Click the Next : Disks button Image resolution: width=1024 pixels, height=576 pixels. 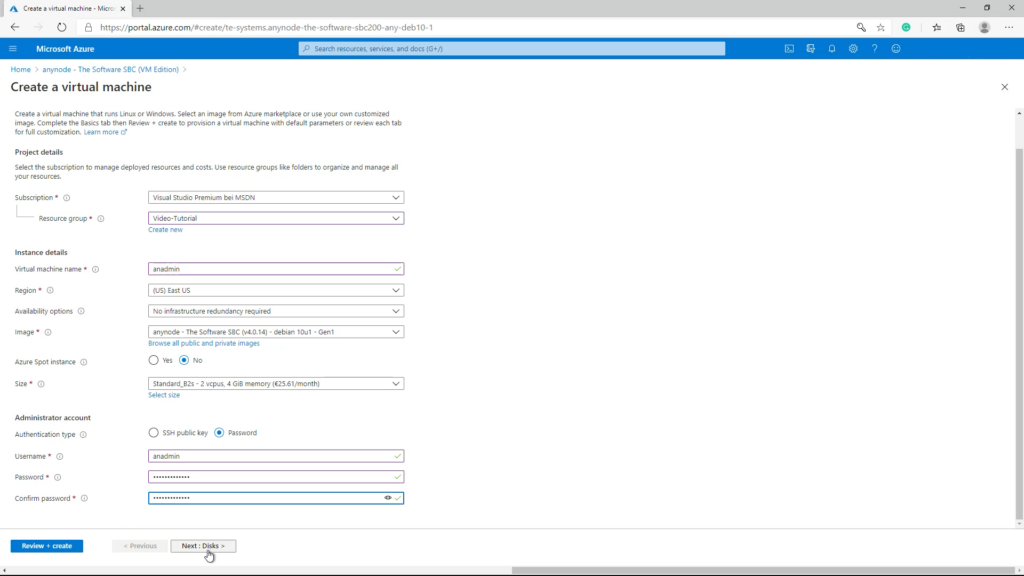click(x=203, y=546)
